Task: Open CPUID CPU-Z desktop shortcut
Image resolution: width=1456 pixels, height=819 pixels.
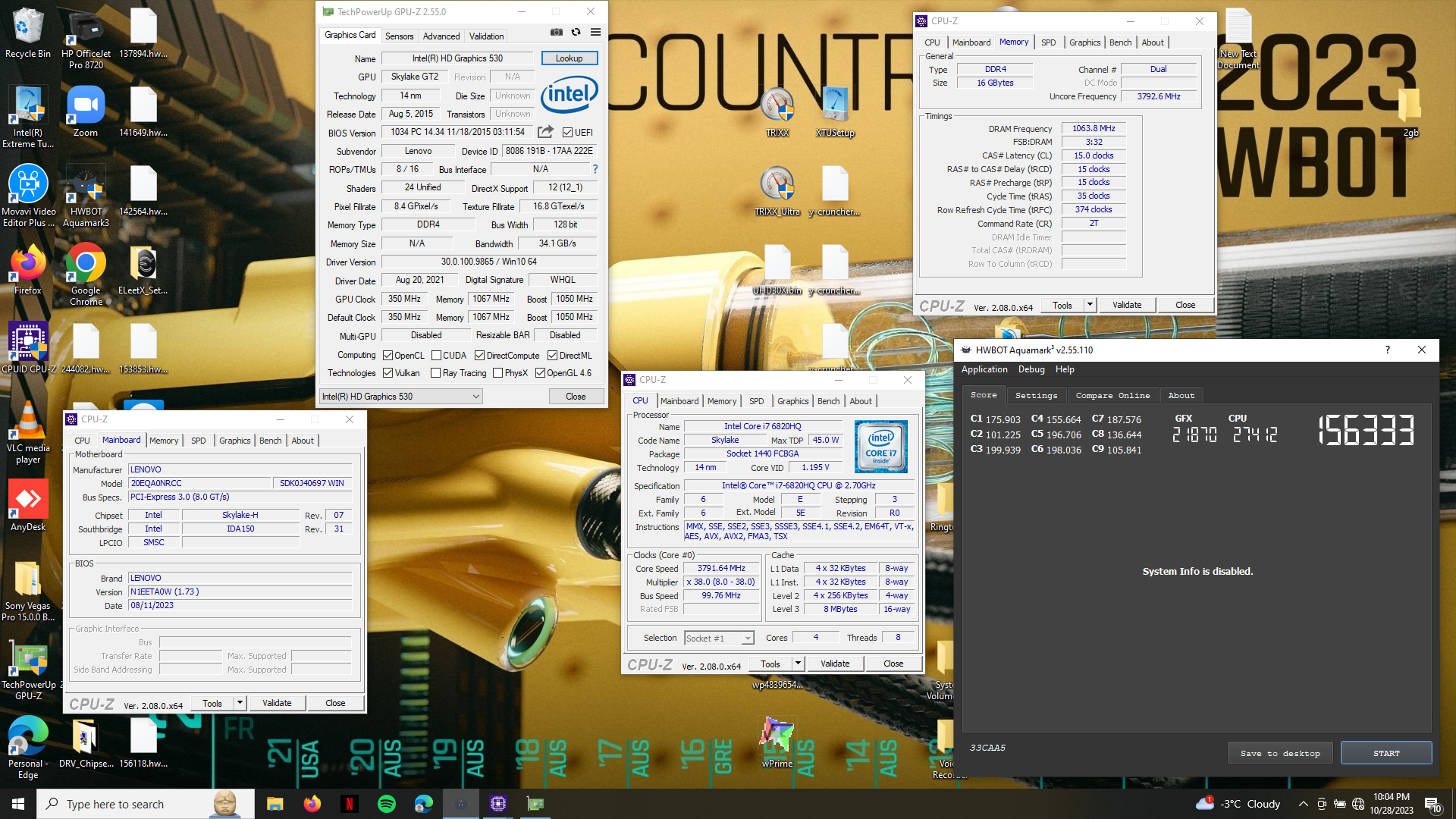Action: (x=28, y=349)
